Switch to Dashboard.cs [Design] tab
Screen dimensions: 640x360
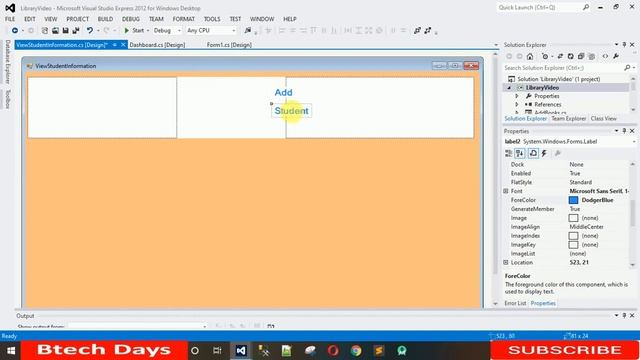click(x=157, y=45)
